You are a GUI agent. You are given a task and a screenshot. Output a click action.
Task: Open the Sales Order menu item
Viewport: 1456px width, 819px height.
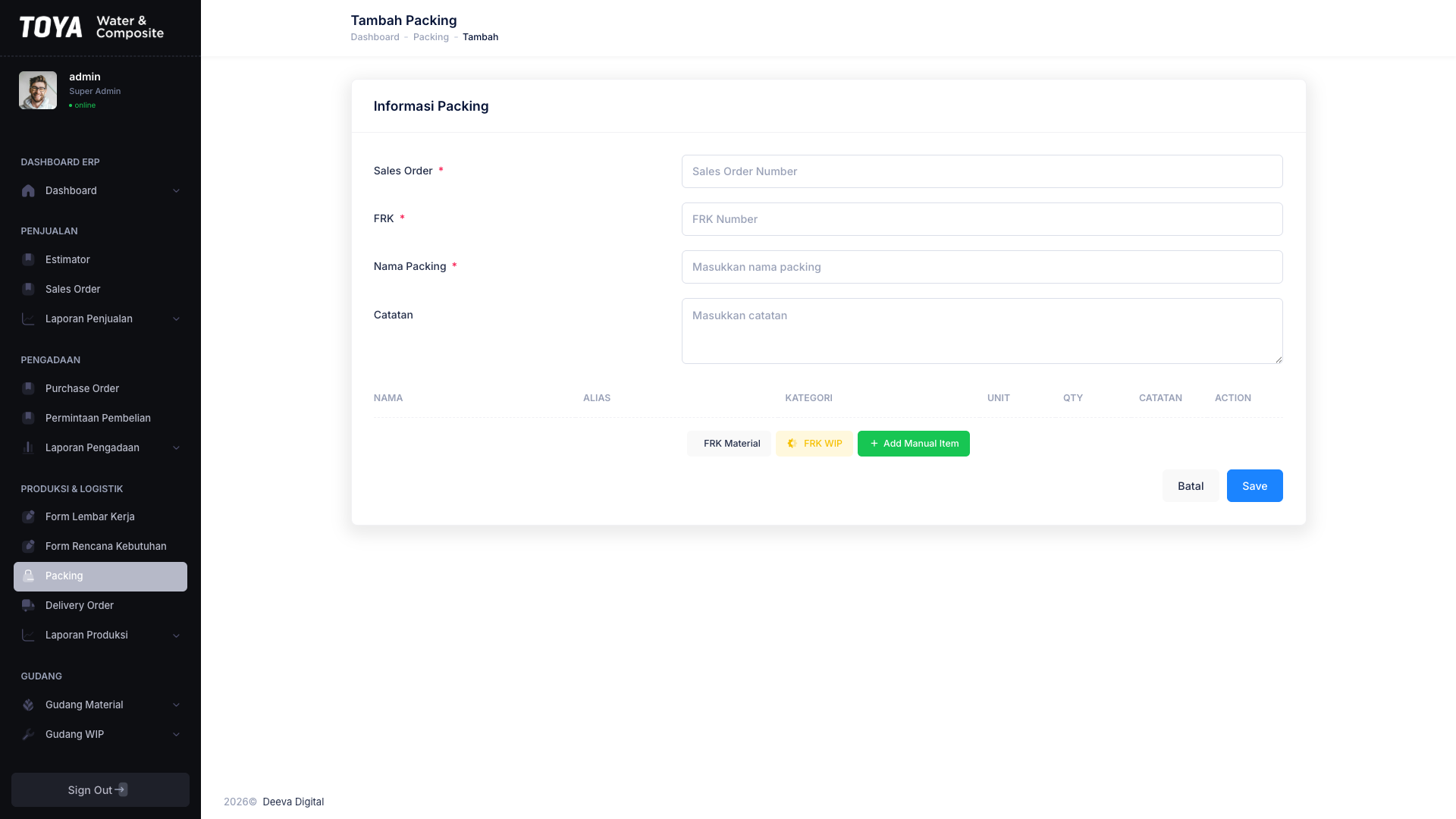point(100,290)
